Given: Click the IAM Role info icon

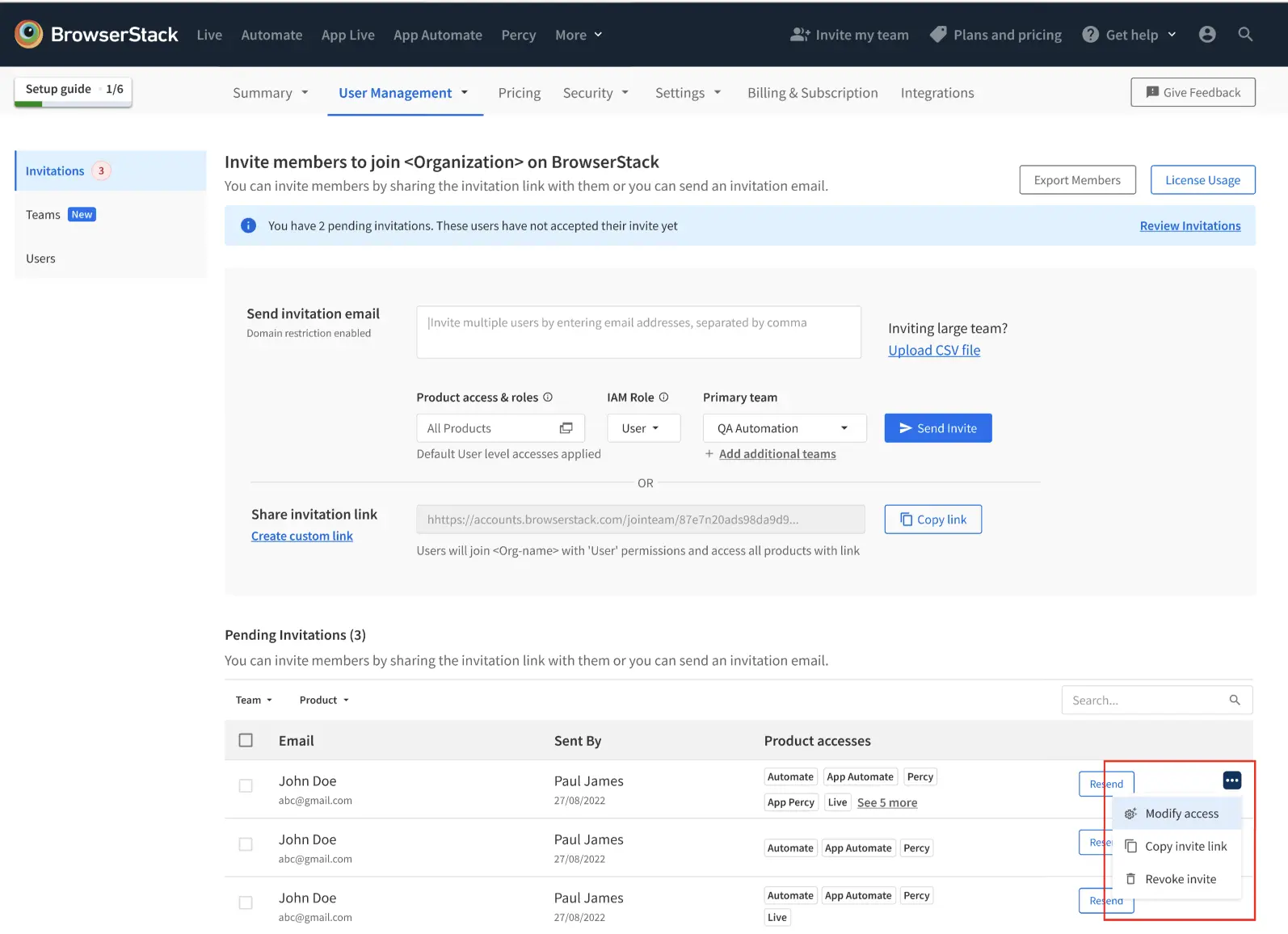Looking at the screenshot, I should coord(663,397).
